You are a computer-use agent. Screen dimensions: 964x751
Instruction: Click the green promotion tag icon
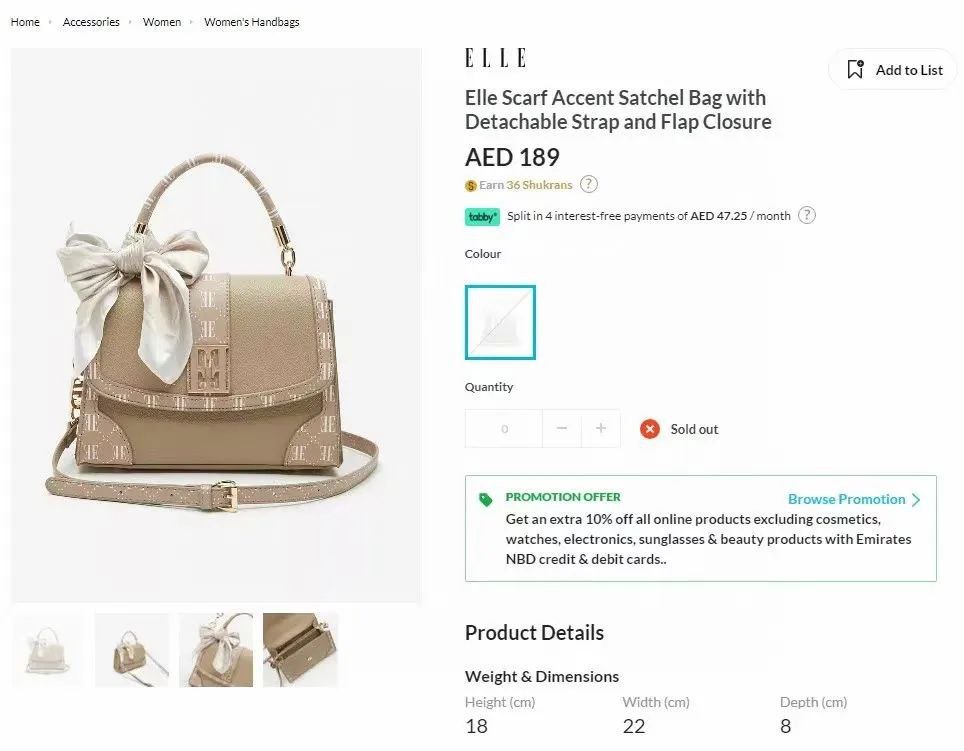coord(486,500)
